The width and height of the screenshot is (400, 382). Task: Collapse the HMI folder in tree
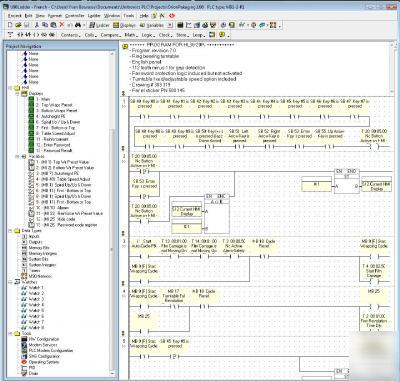pyautogui.click(x=11, y=88)
